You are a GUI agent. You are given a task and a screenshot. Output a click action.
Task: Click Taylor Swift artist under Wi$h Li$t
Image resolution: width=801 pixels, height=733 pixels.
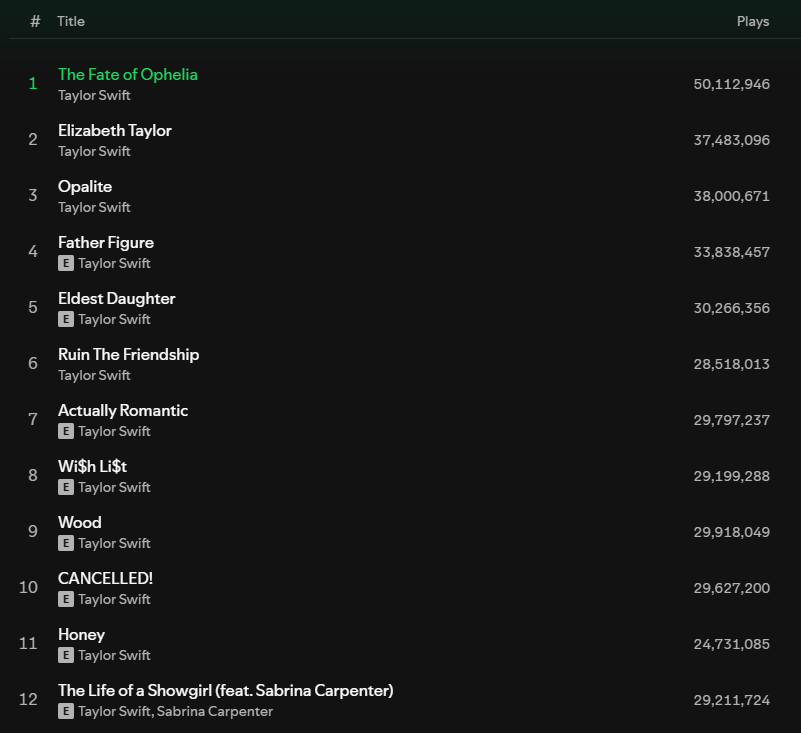(x=114, y=487)
